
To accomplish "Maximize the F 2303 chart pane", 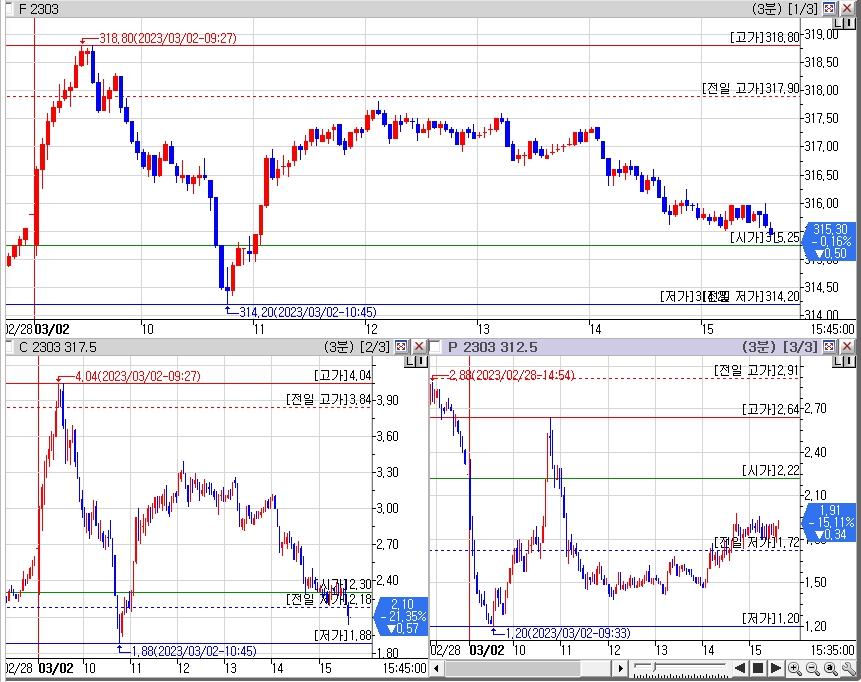I will [x=829, y=8].
